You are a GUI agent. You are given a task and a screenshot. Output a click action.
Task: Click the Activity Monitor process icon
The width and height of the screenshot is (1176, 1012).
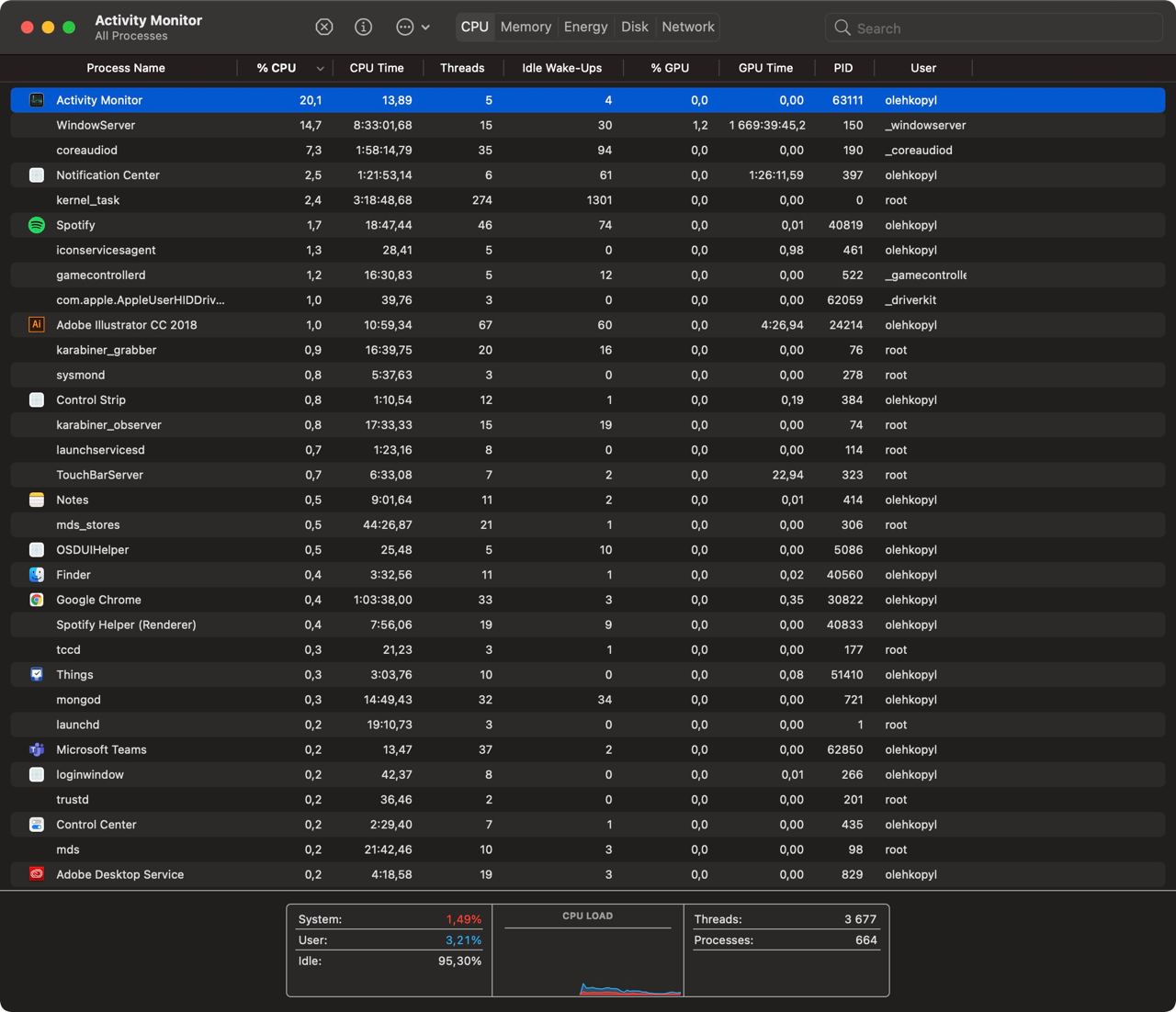coord(37,100)
